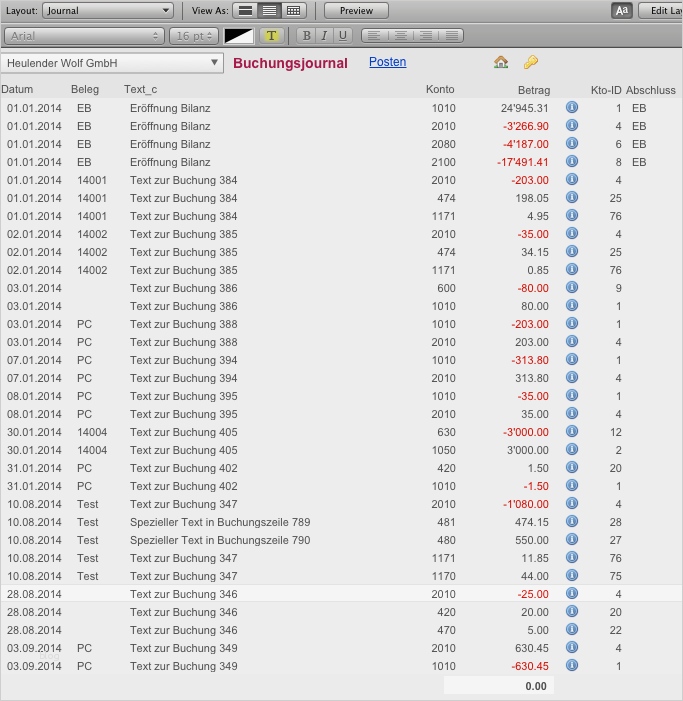Click the 0.00 total sum field
Image resolution: width=683 pixels, height=701 pixels.
coord(498,686)
